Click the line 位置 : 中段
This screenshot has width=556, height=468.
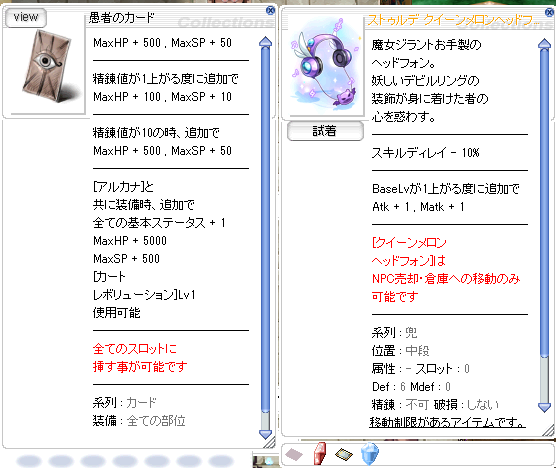tap(400, 351)
